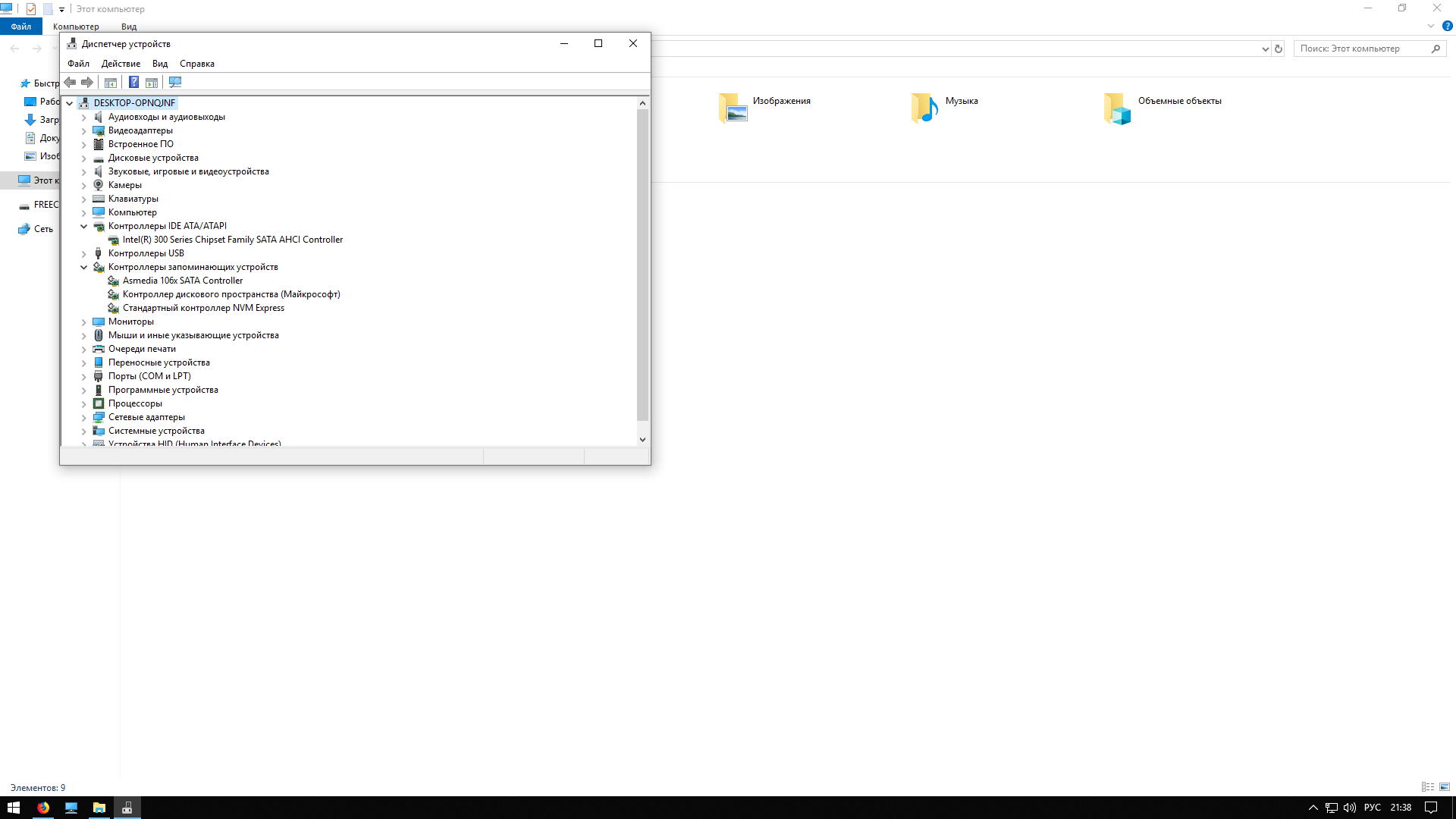Open Firefox from the taskbar

pos(43,808)
